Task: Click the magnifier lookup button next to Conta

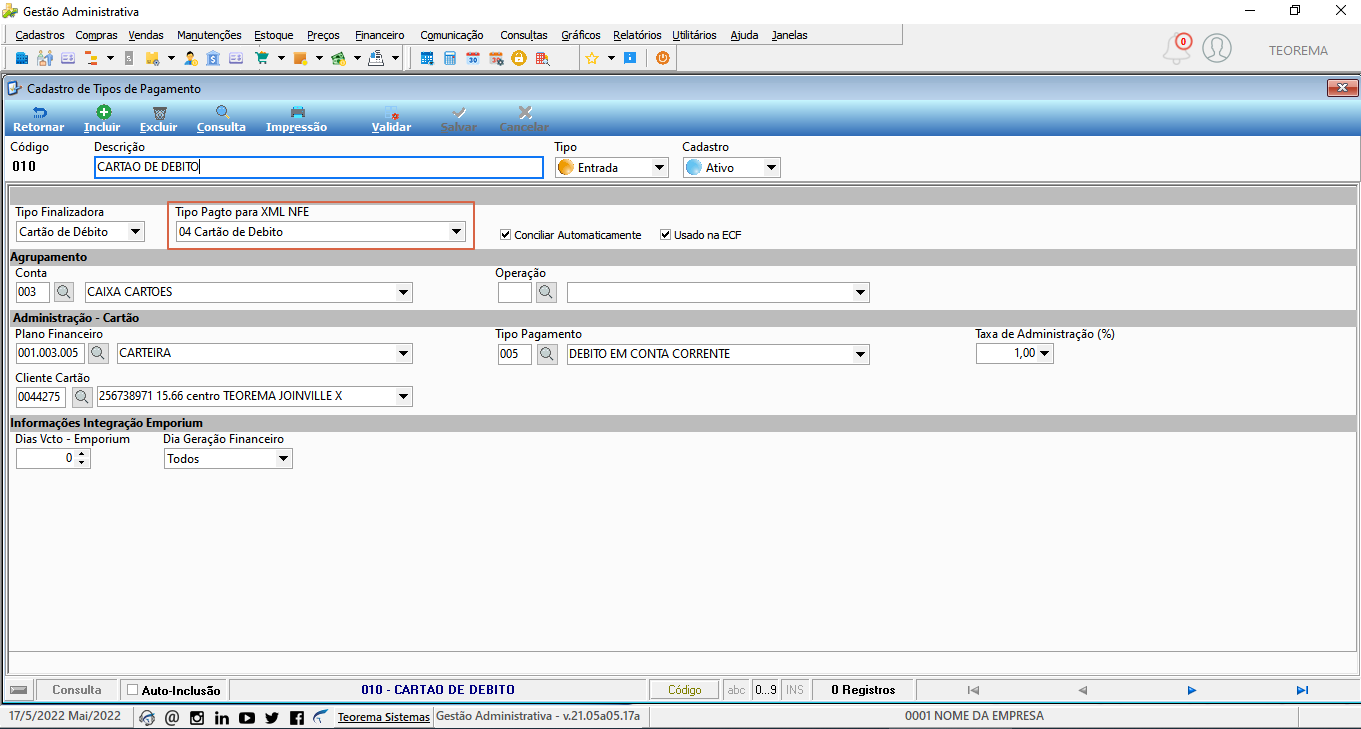Action: tap(64, 292)
